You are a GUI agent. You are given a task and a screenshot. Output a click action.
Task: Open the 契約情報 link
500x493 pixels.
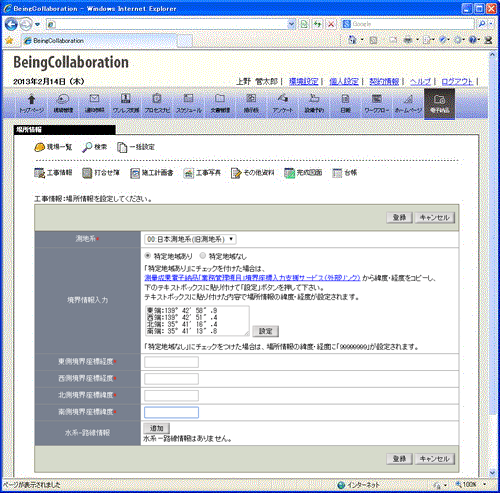(384, 81)
